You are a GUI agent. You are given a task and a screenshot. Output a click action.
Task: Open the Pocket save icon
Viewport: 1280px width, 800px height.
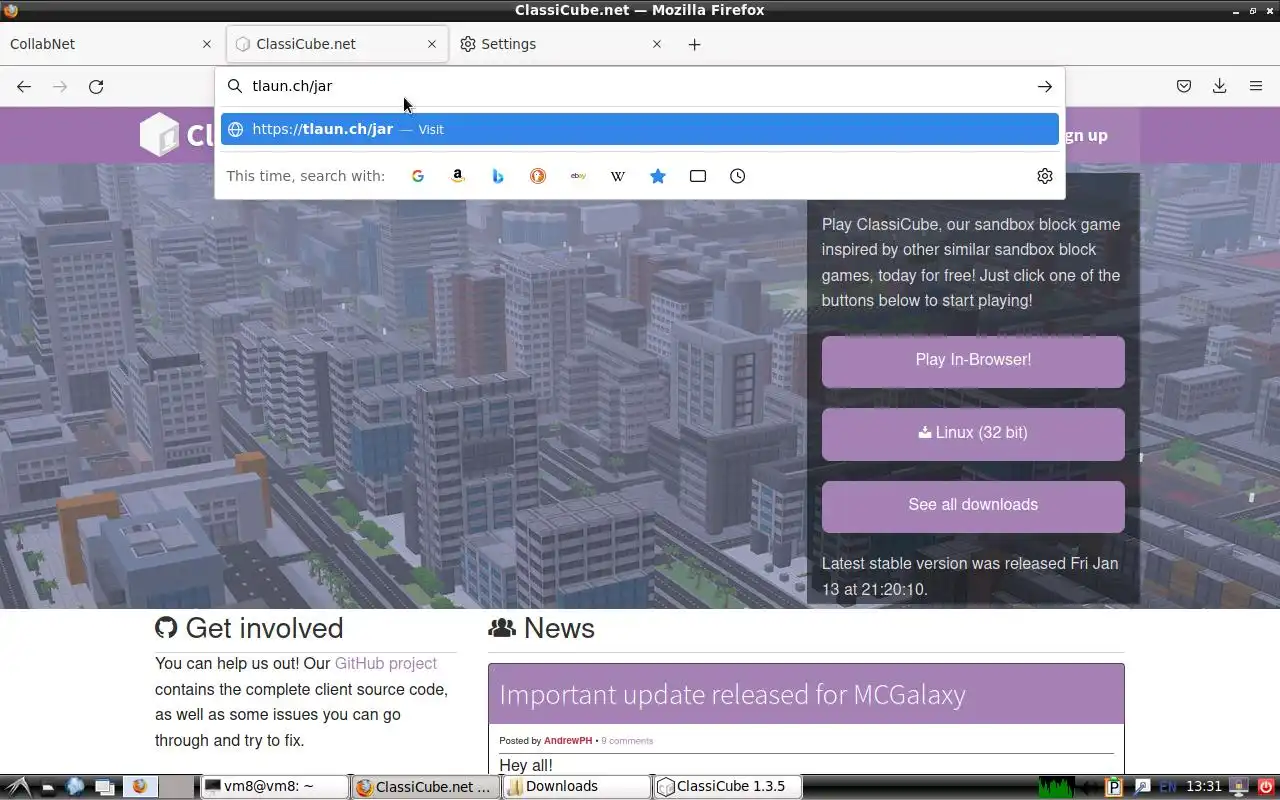(1184, 87)
